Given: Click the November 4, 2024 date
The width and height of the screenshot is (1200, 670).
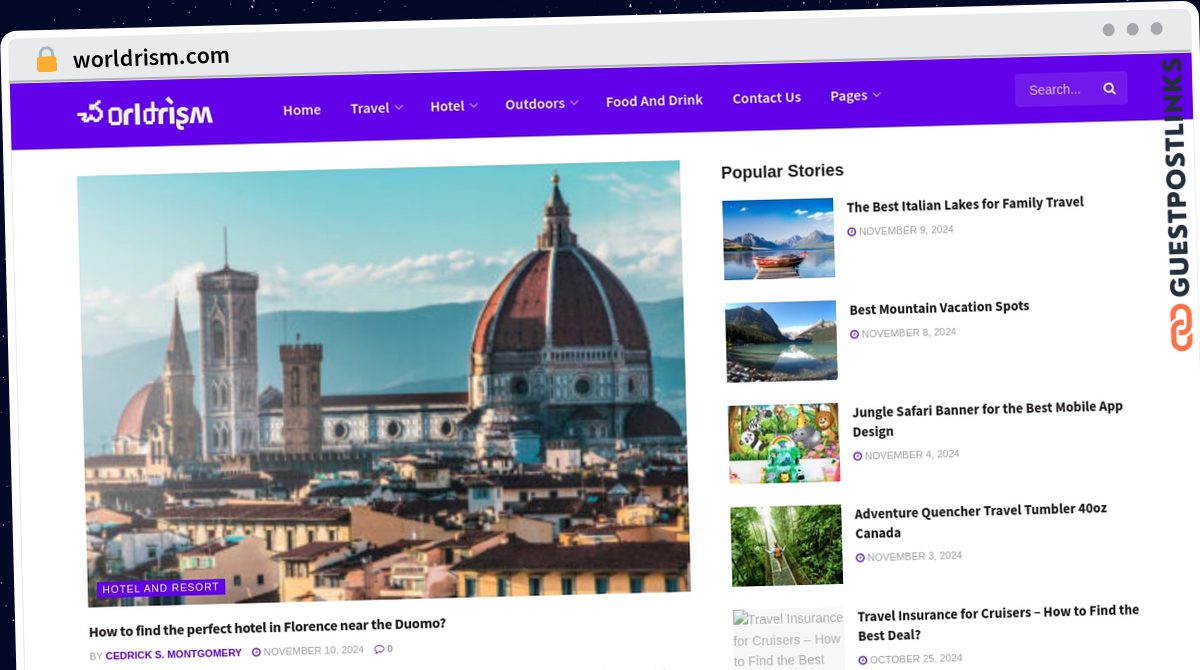Looking at the screenshot, I should [912, 455].
